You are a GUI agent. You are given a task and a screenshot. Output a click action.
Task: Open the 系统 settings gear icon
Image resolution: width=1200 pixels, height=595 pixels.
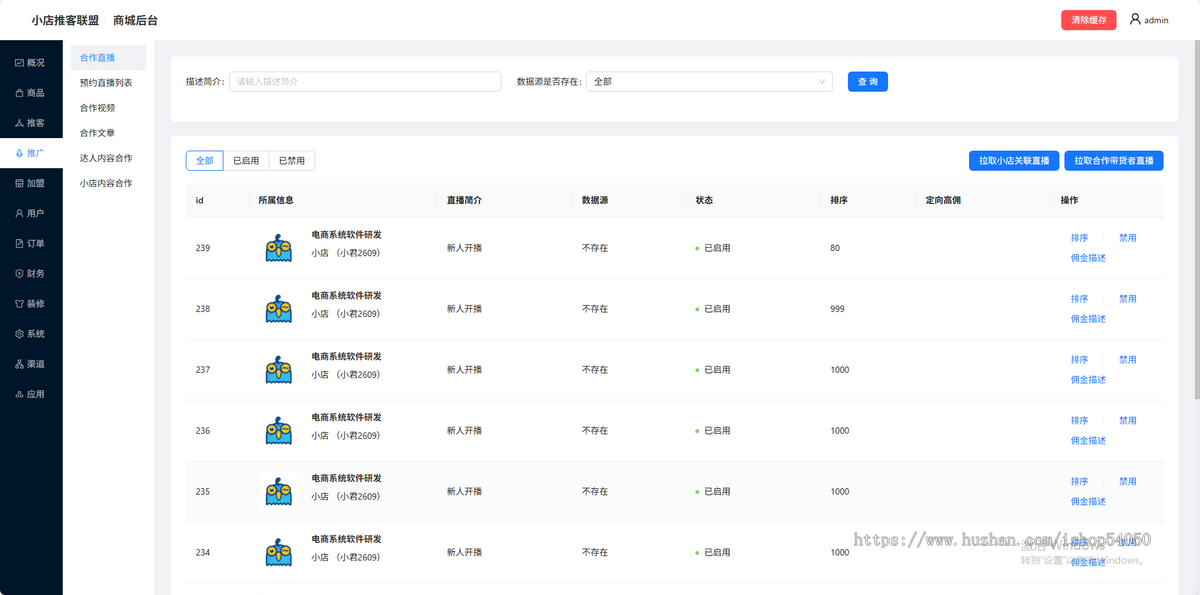pyautogui.click(x=20, y=334)
